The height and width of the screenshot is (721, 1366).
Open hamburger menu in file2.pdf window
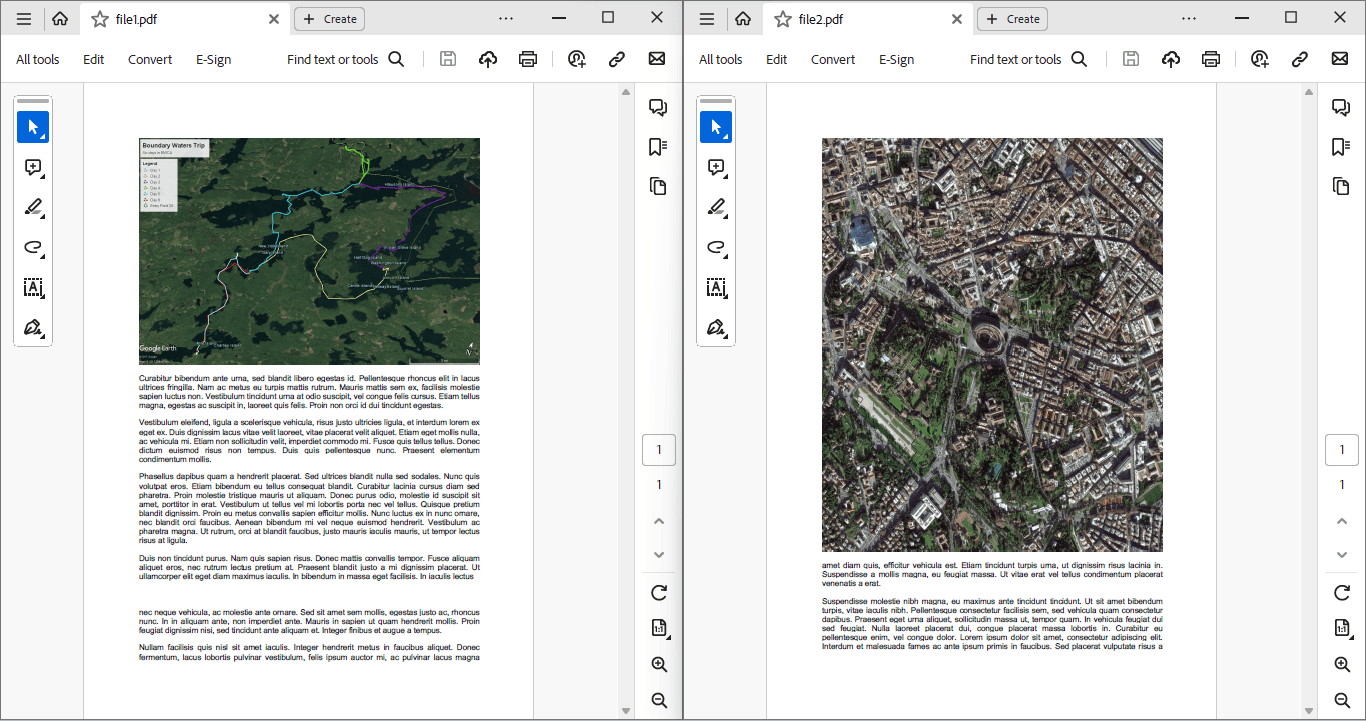click(707, 19)
